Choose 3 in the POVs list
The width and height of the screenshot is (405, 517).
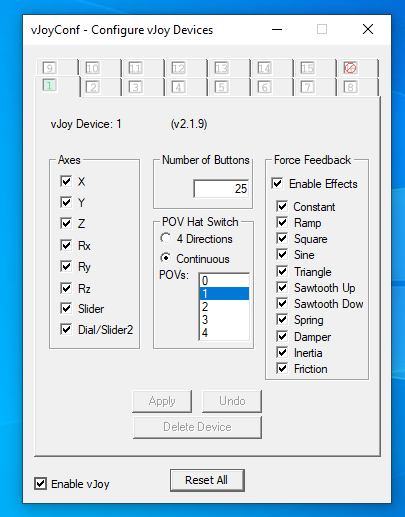tap(224, 320)
